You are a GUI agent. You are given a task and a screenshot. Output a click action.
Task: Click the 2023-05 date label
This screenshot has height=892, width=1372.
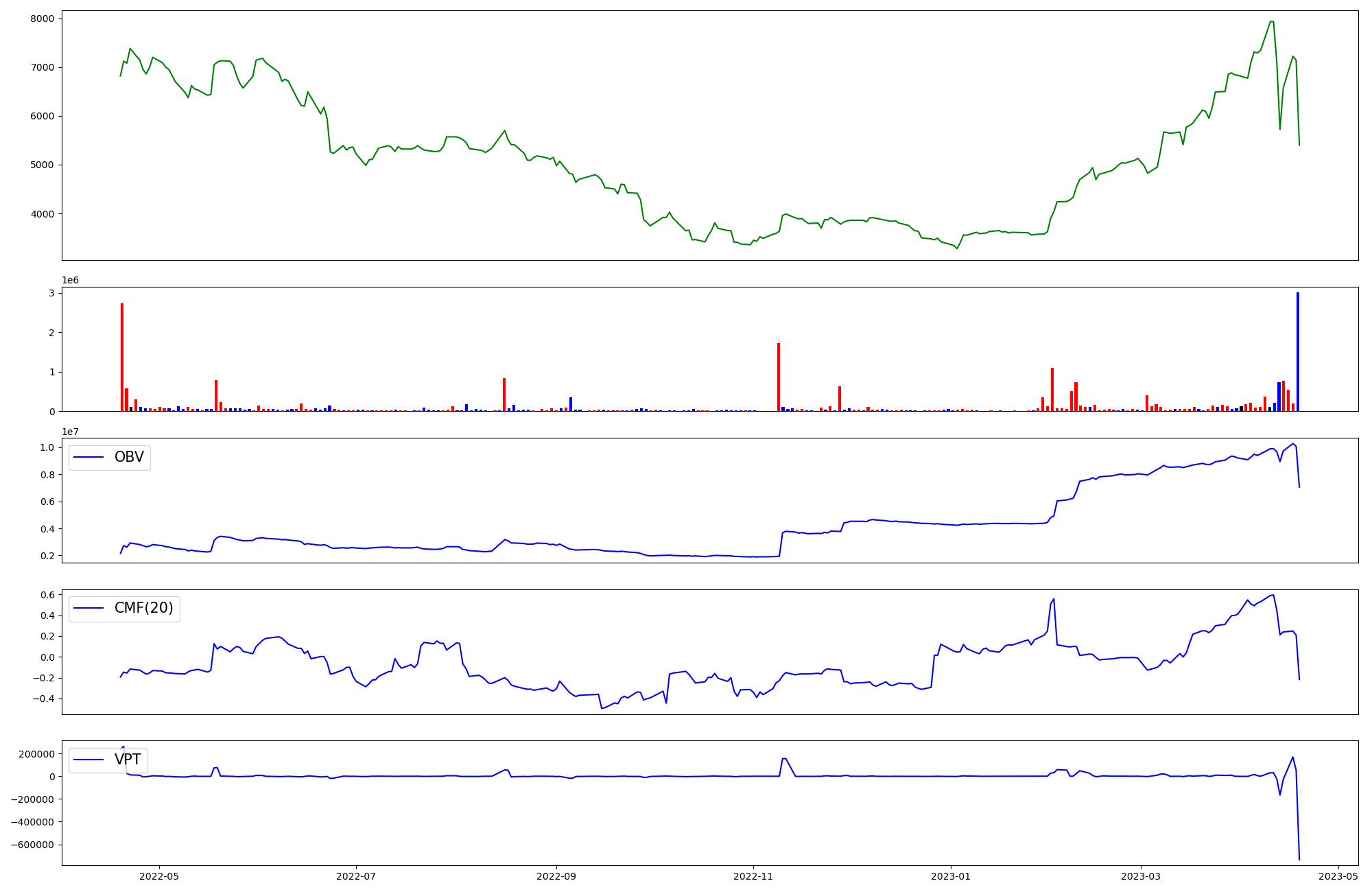point(1338,876)
